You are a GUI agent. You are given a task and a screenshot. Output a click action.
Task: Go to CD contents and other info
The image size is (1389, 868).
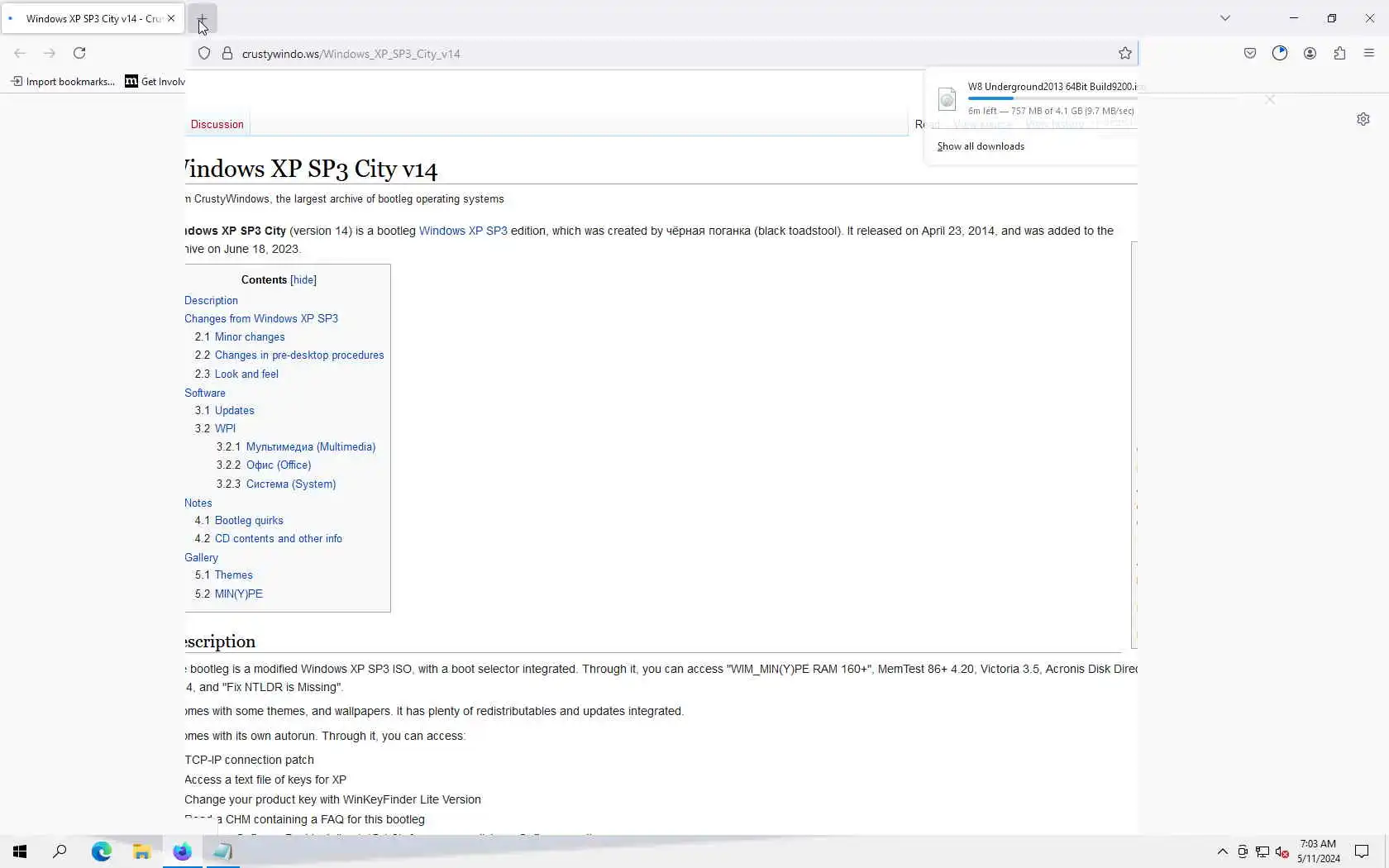279,539
